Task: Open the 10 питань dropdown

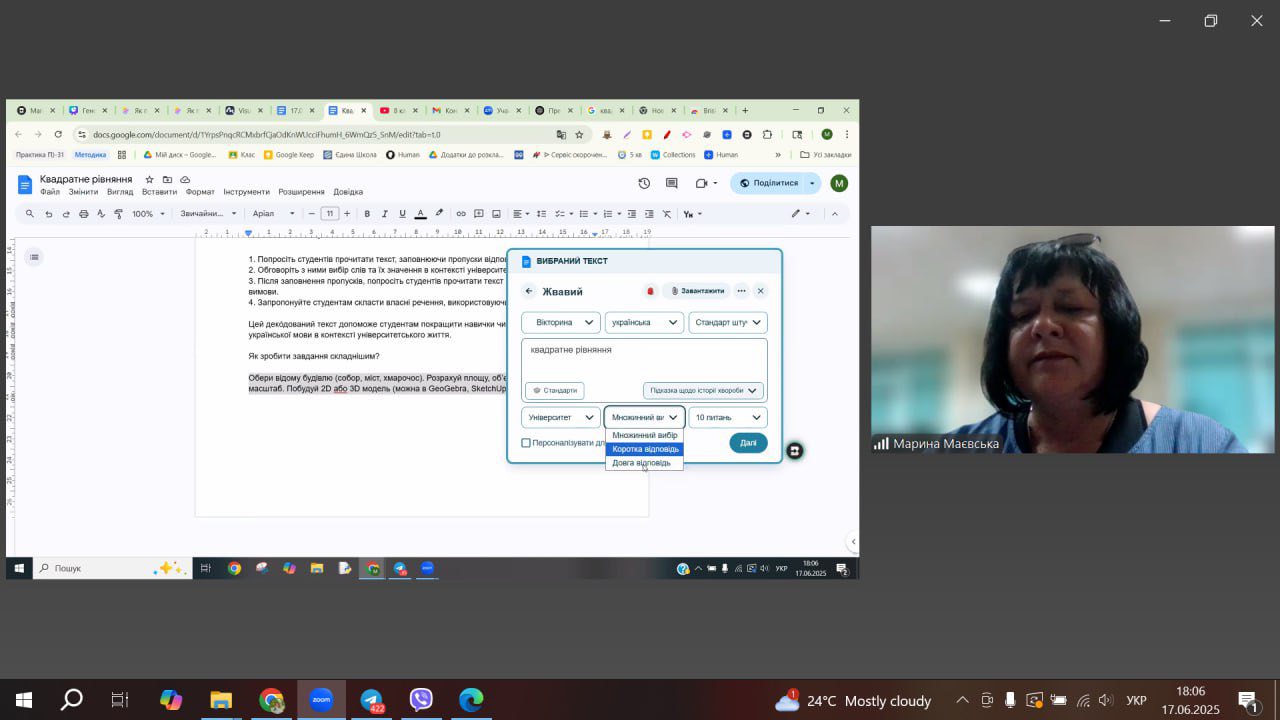Action: 728,417
